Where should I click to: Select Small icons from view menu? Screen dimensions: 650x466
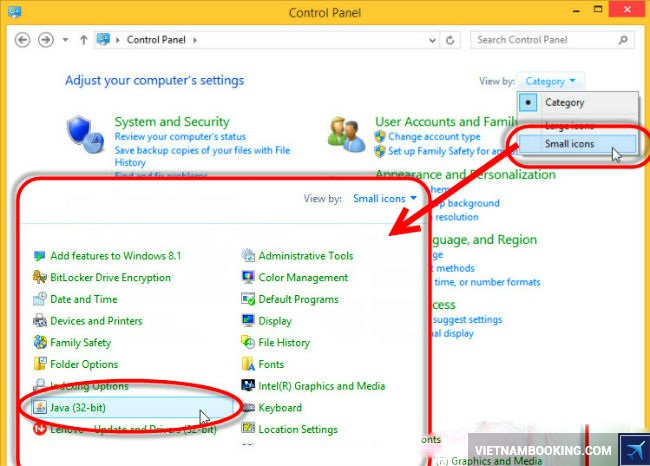pyautogui.click(x=569, y=144)
